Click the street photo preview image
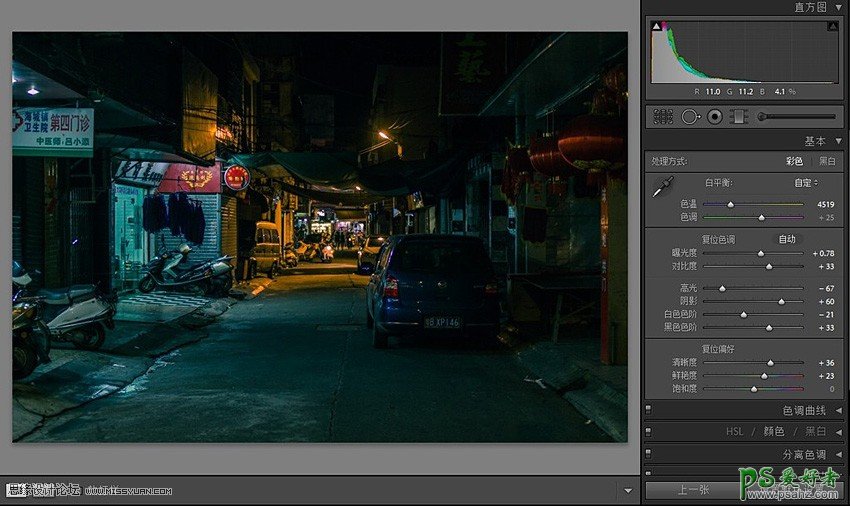850x506 pixels. click(x=319, y=237)
